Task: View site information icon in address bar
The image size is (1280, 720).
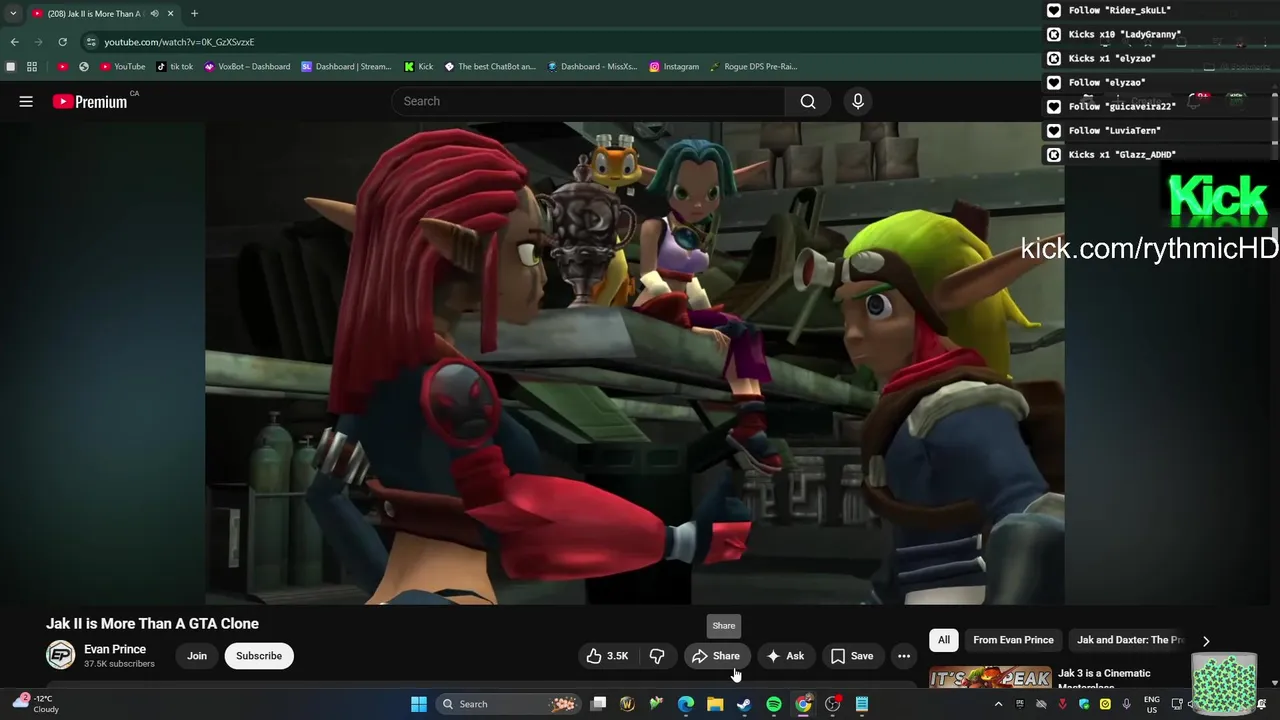Action: [x=91, y=42]
